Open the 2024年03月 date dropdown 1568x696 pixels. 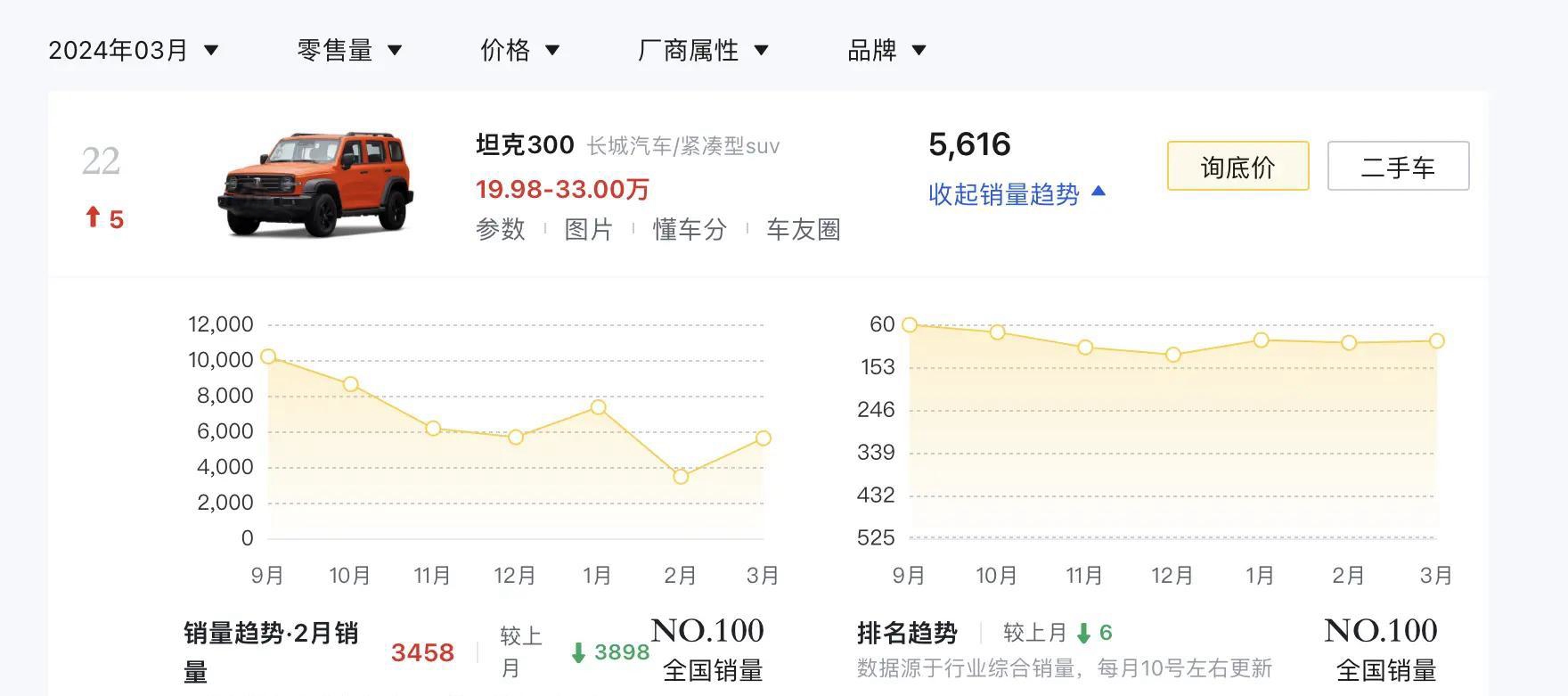tap(134, 50)
